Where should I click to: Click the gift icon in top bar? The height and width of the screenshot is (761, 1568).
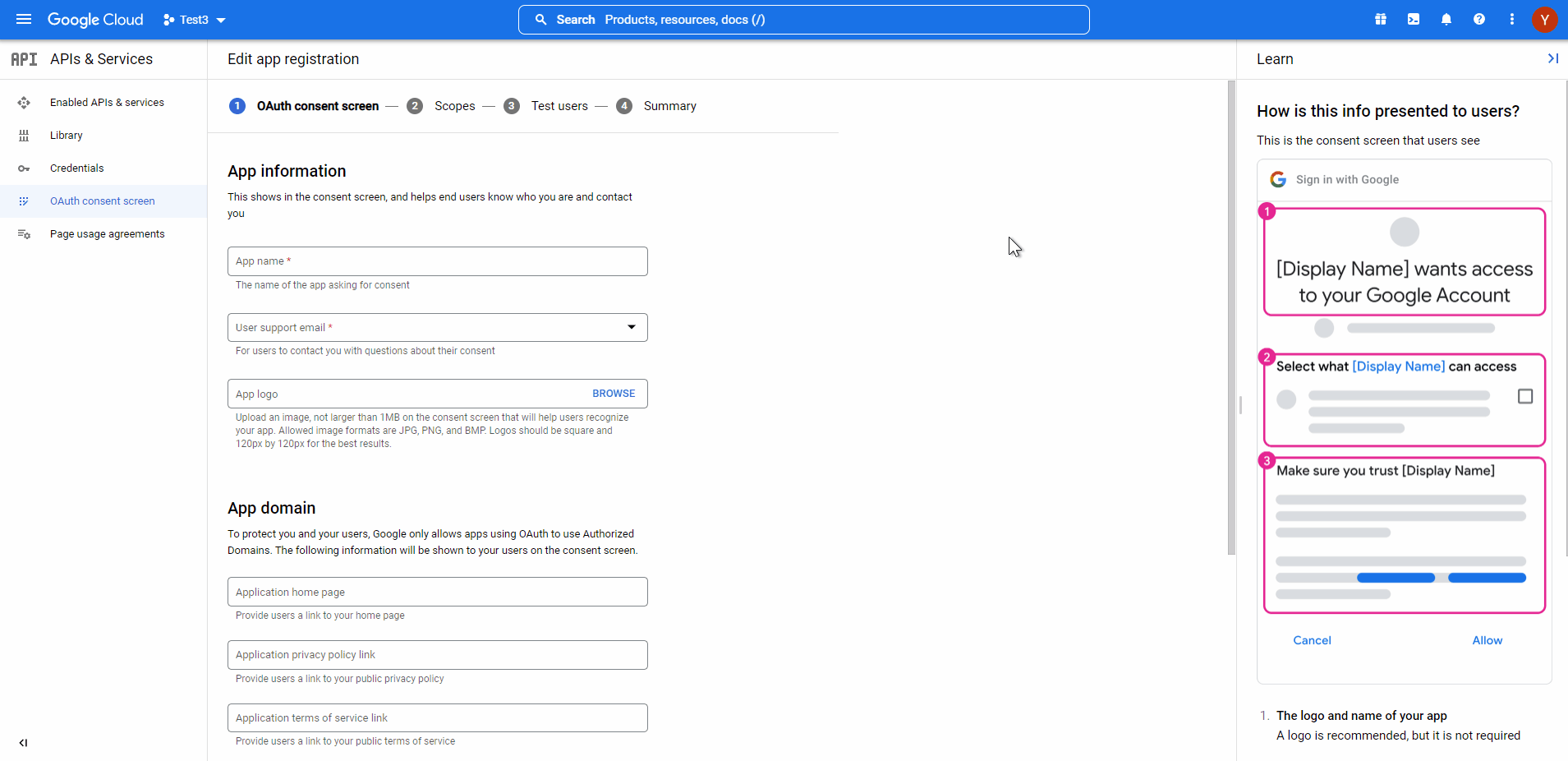pyautogui.click(x=1381, y=19)
